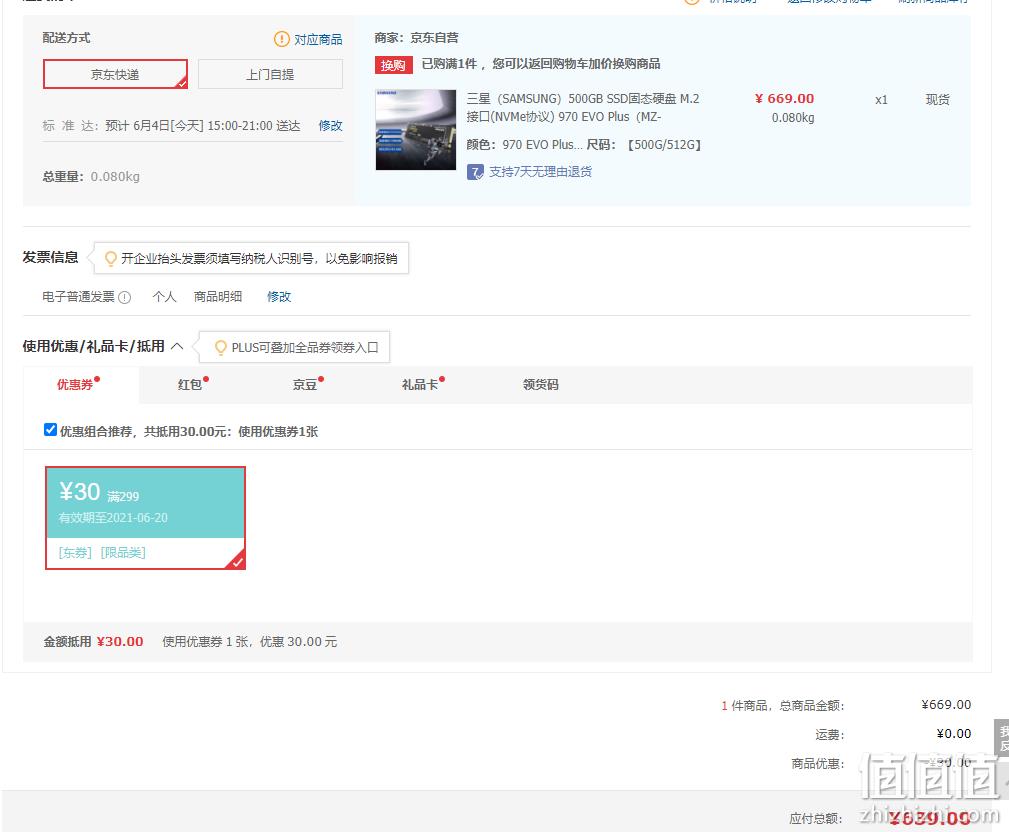The image size is (1009, 832).
Task: Click [东券] label on coupon
Action: [75, 553]
